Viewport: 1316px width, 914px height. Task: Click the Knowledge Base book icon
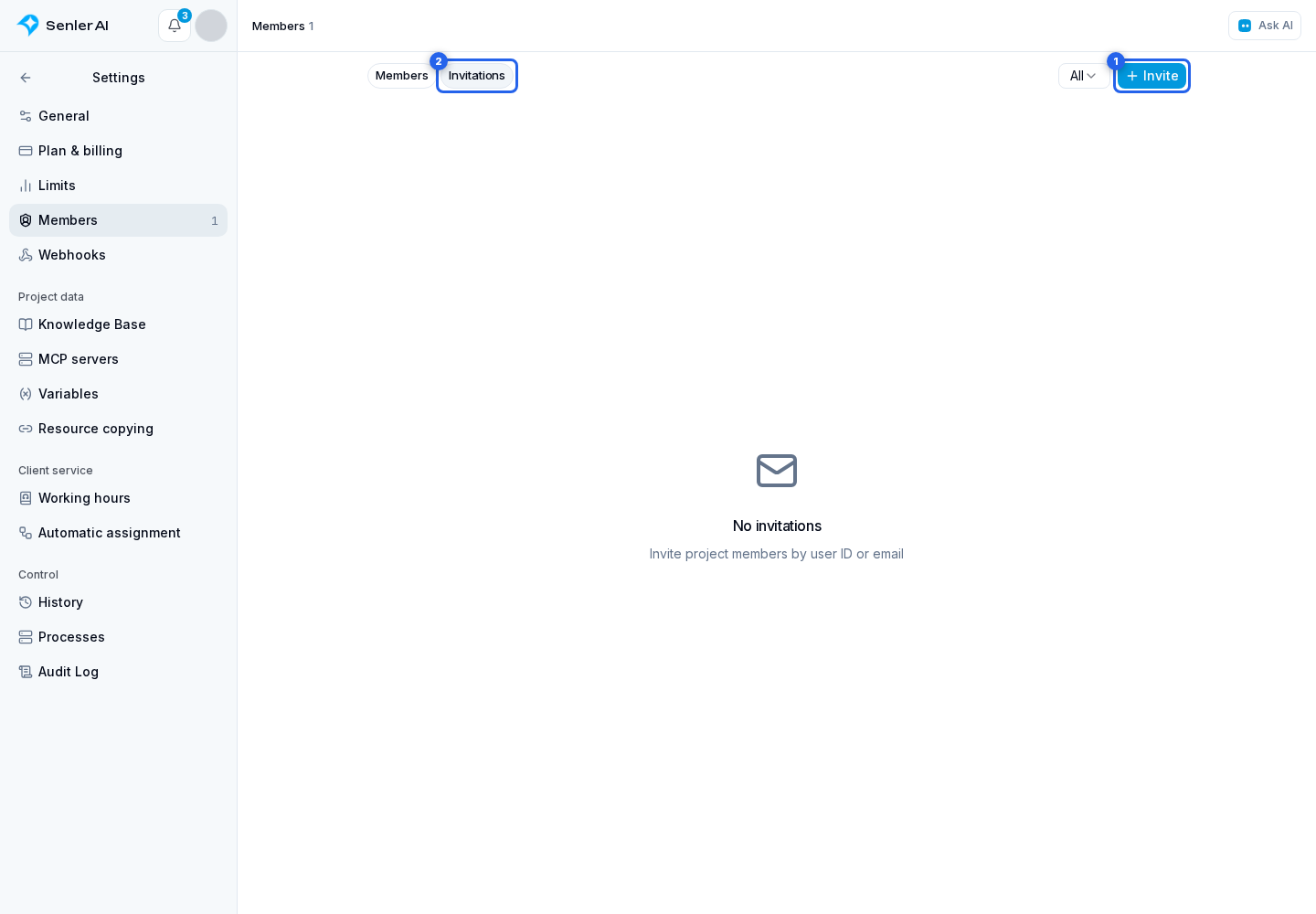click(x=26, y=324)
